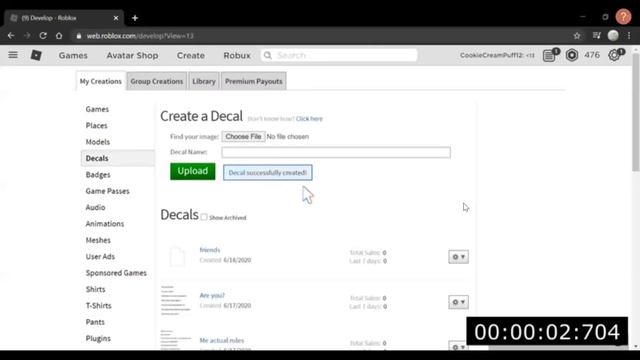Go back with the browser back arrow
Screen dimensions: 640x360
(x=11, y=36)
